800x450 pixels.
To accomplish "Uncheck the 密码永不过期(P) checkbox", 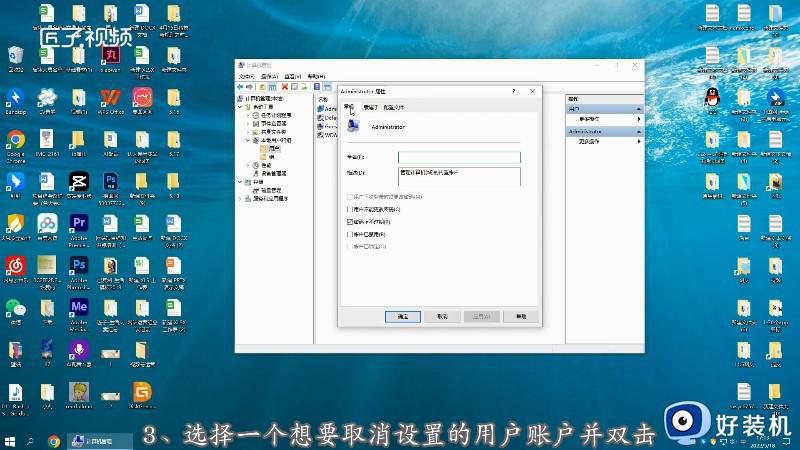I will click(x=350, y=222).
